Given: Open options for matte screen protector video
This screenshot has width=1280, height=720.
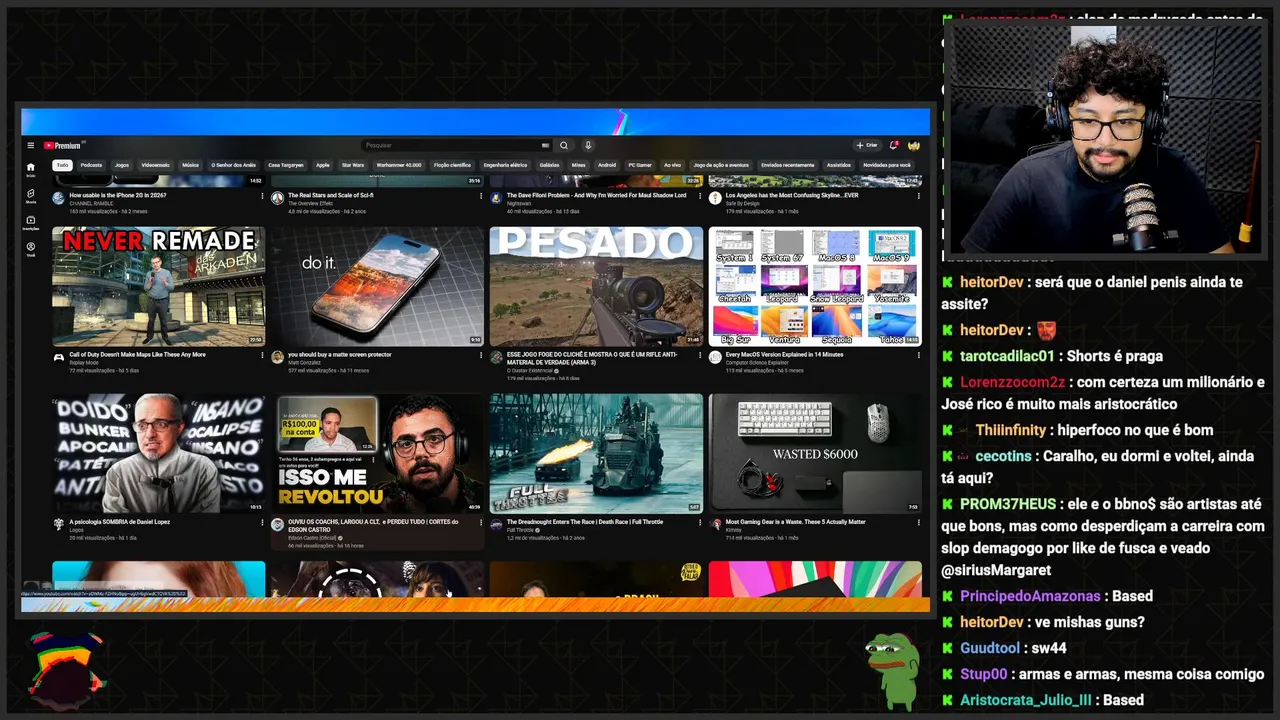Looking at the screenshot, I should (x=481, y=355).
